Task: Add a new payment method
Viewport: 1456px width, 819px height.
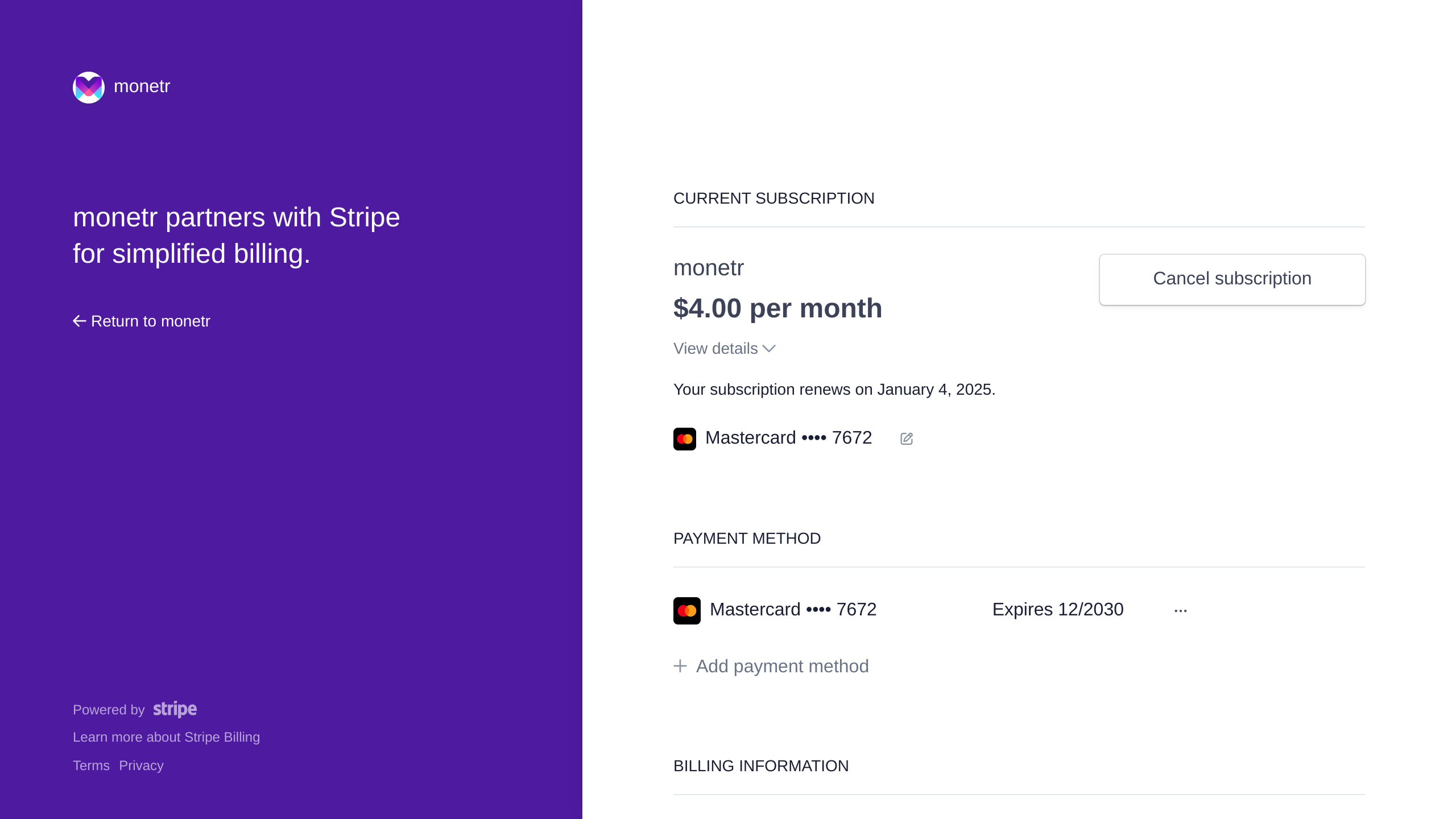Action: pyautogui.click(x=771, y=666)
